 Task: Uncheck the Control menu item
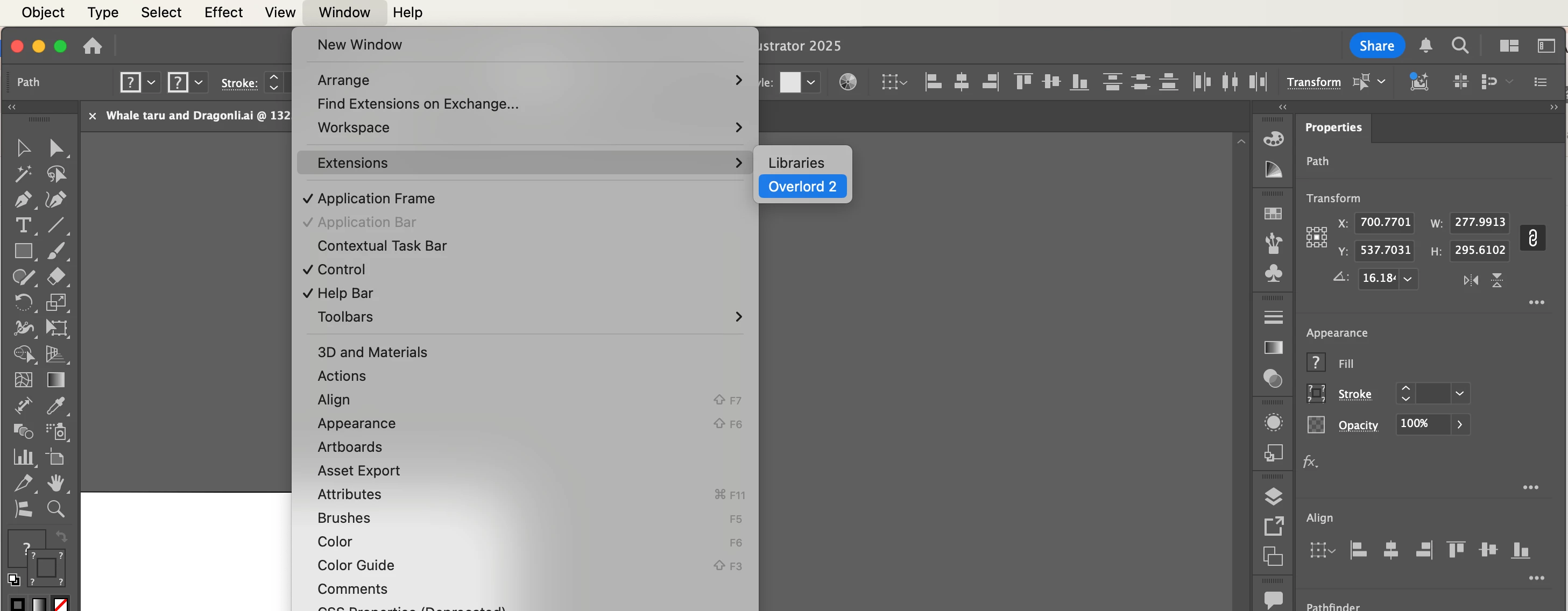(341, 269)
